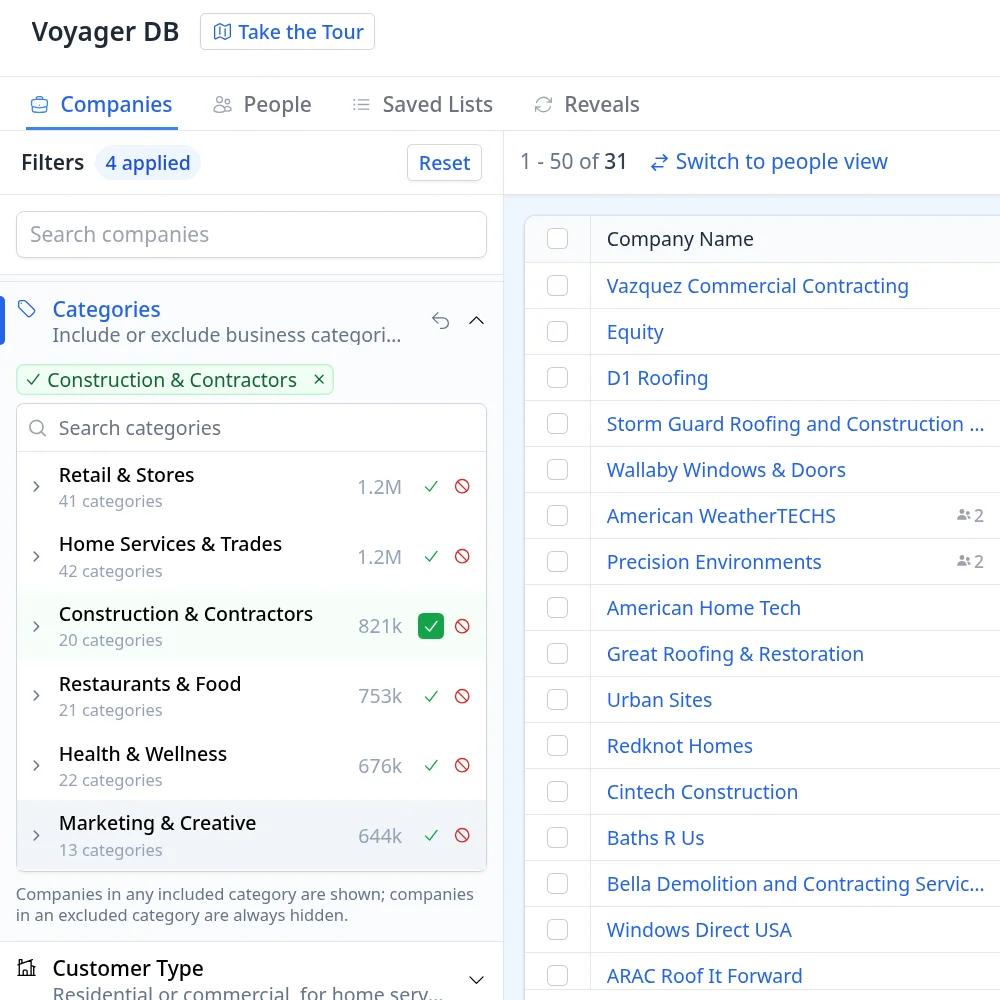
Task: Exclude the Health & Wellness category
Action: point(462,765)
